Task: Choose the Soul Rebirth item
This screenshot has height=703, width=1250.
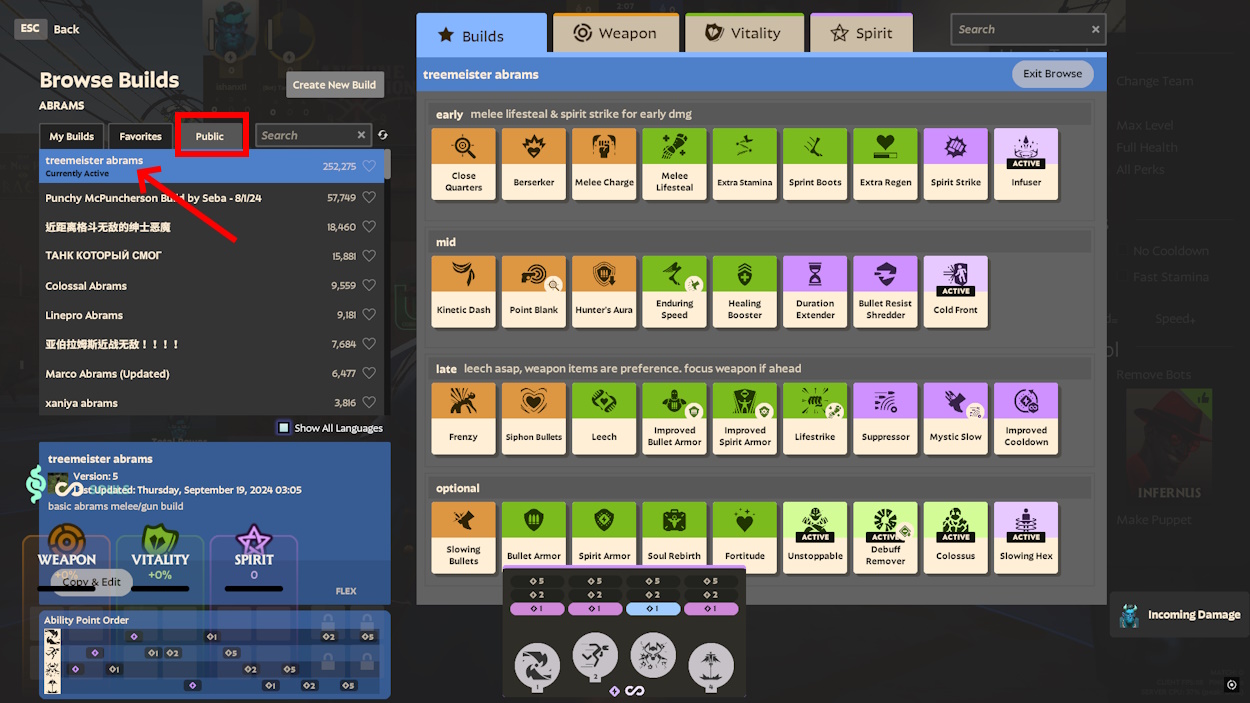Action: (674, 537)
